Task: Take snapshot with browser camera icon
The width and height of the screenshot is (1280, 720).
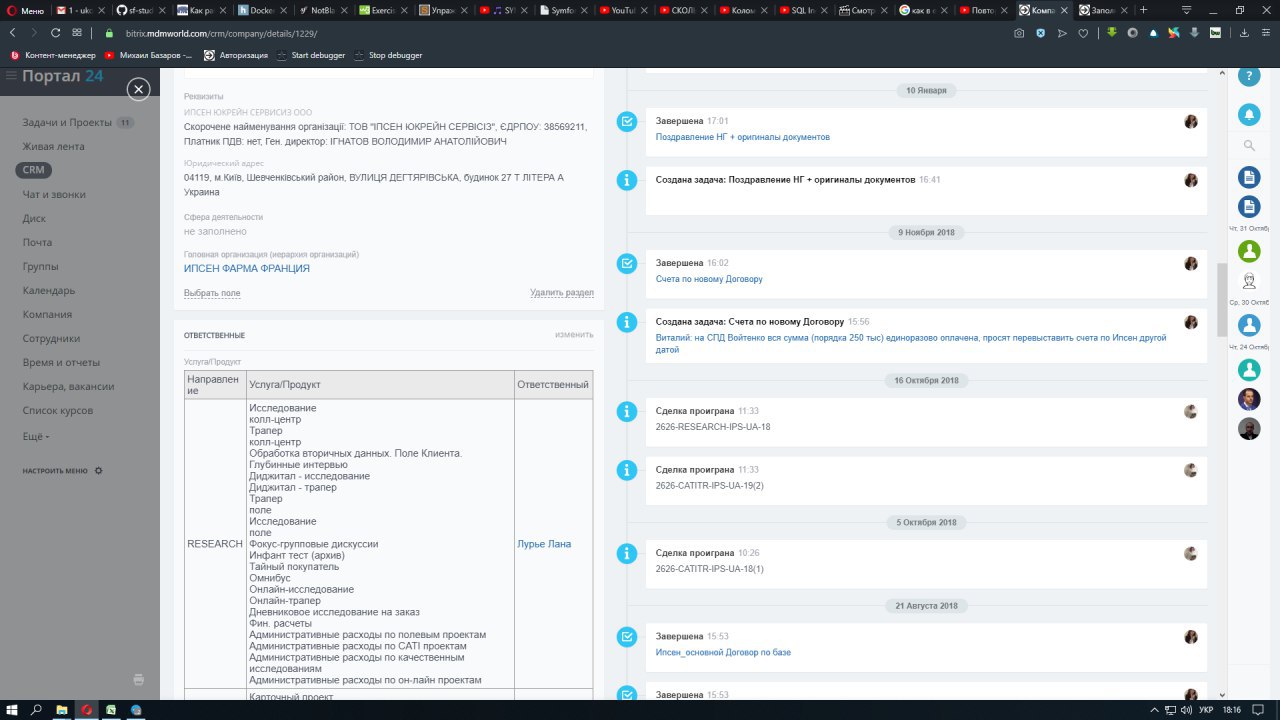Action: coord(1018,33)
